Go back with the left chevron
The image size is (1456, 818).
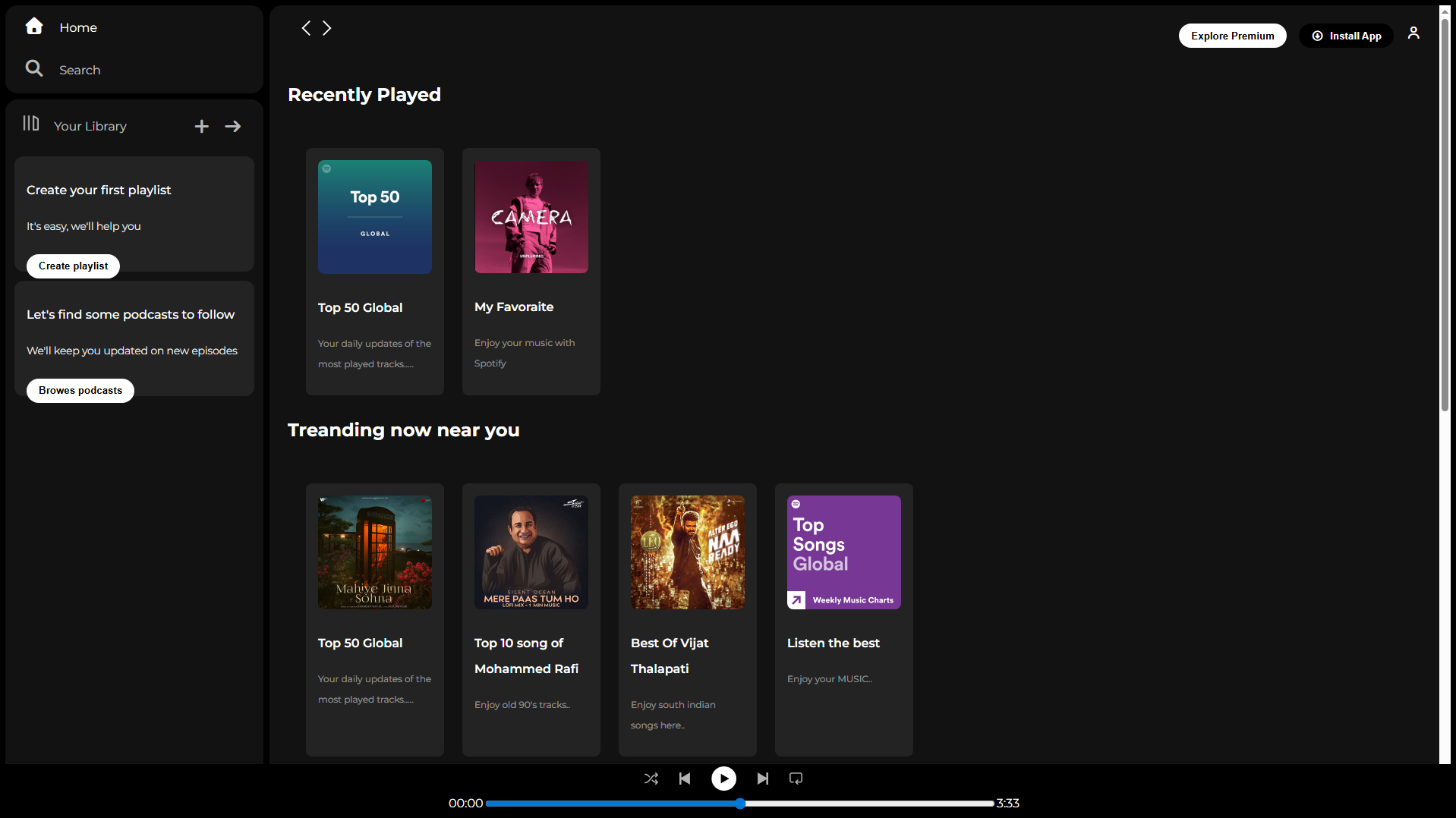306,28
